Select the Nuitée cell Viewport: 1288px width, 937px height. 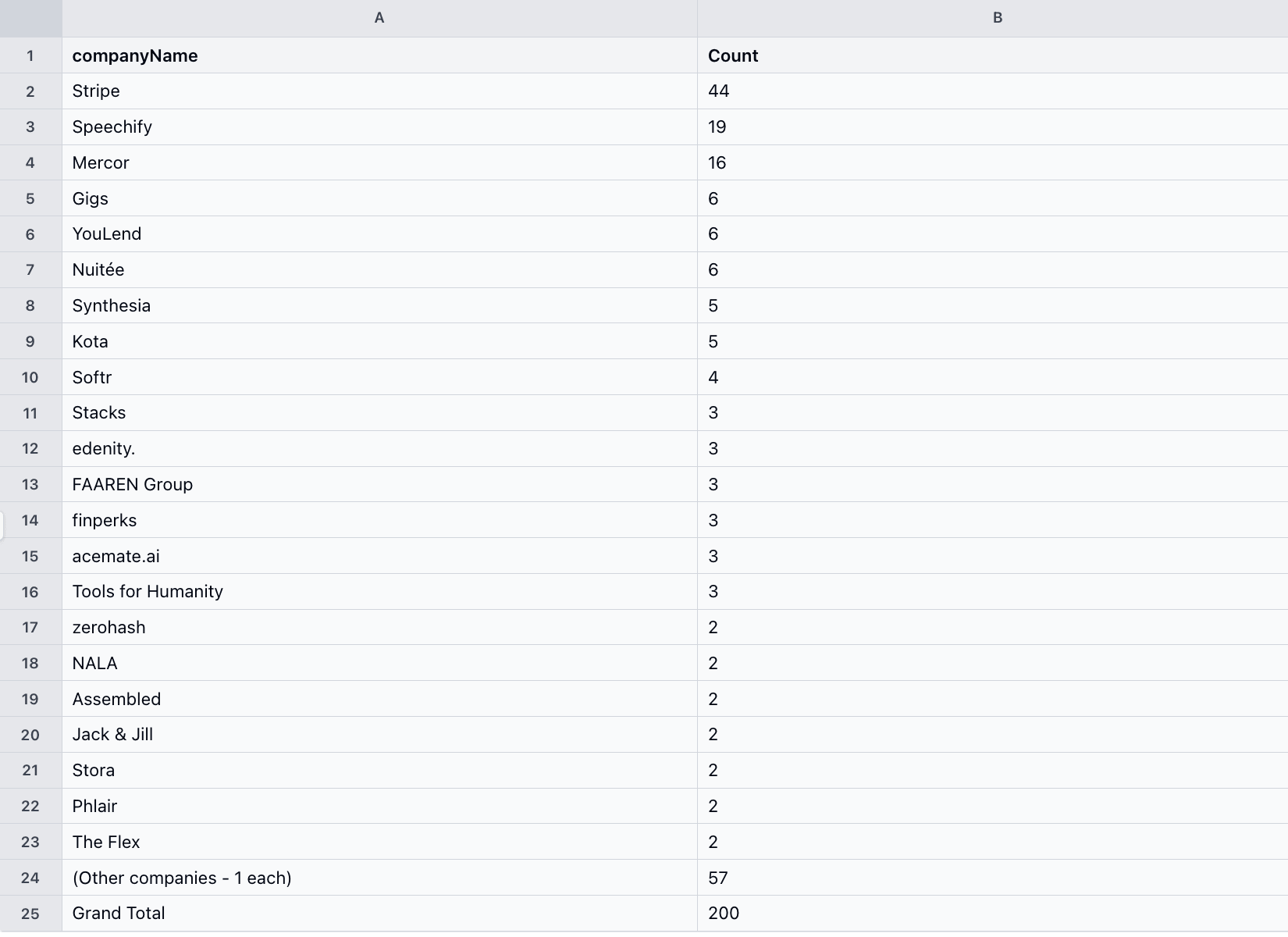tap(379, 270)
